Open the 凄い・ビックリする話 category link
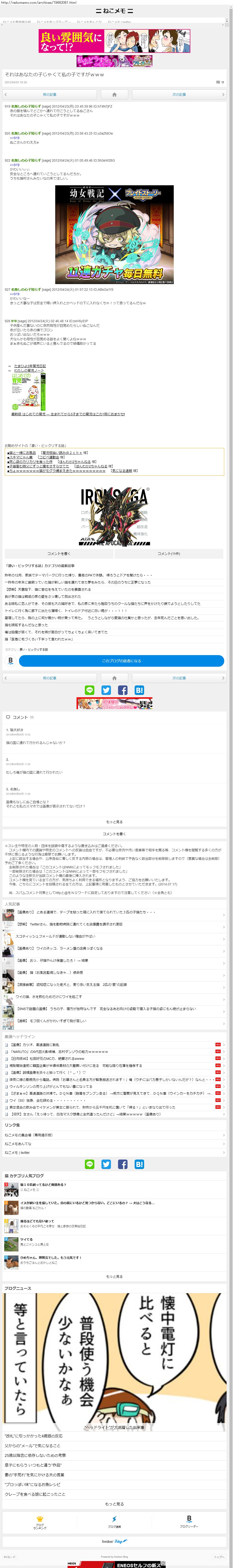Image resolution: width=233 pixels, height=1568 pixels. pos(33,649)
